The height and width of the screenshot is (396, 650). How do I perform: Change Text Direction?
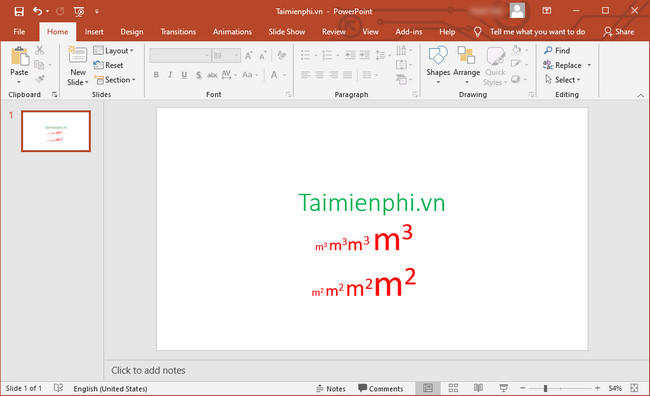(x=404, y=51)
